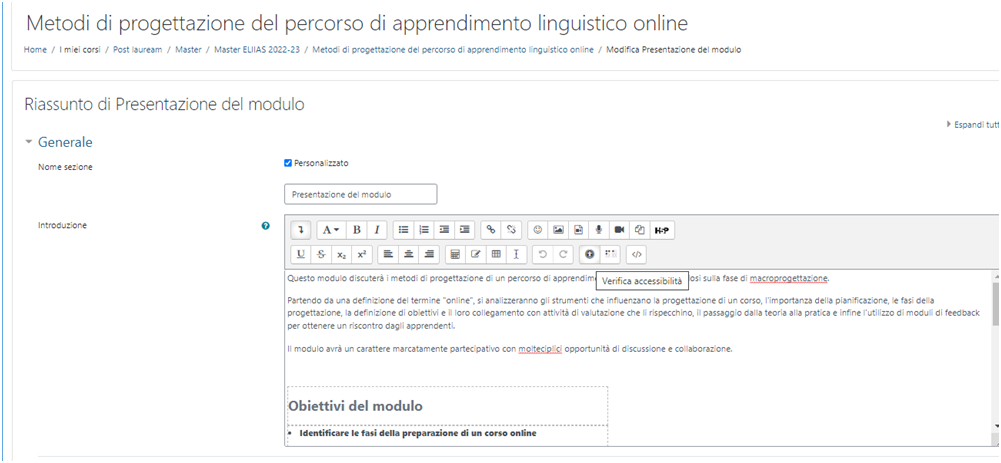Image resolution: width=1001 pixels, height=463 pixels.
Task: Record audio with the microphone icon
Action: 598,230
